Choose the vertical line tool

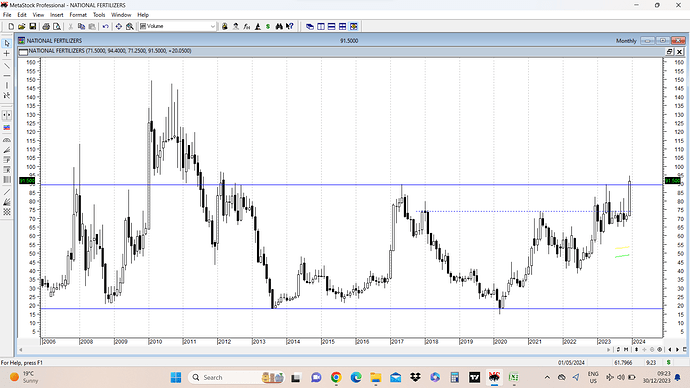point(7,86)
